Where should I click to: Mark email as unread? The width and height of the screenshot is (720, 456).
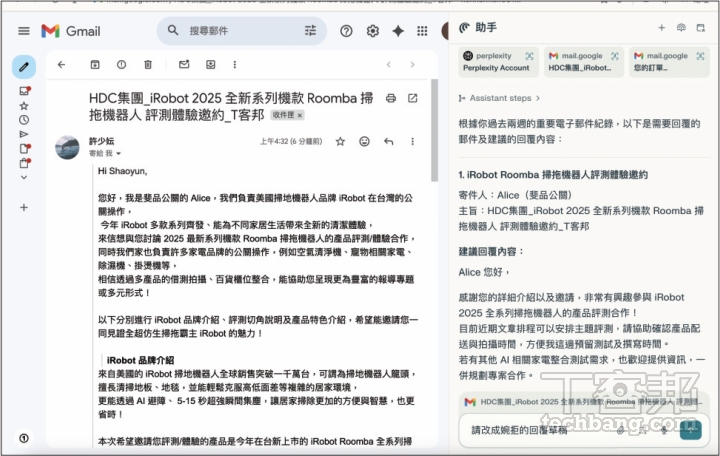coord(184,65)
